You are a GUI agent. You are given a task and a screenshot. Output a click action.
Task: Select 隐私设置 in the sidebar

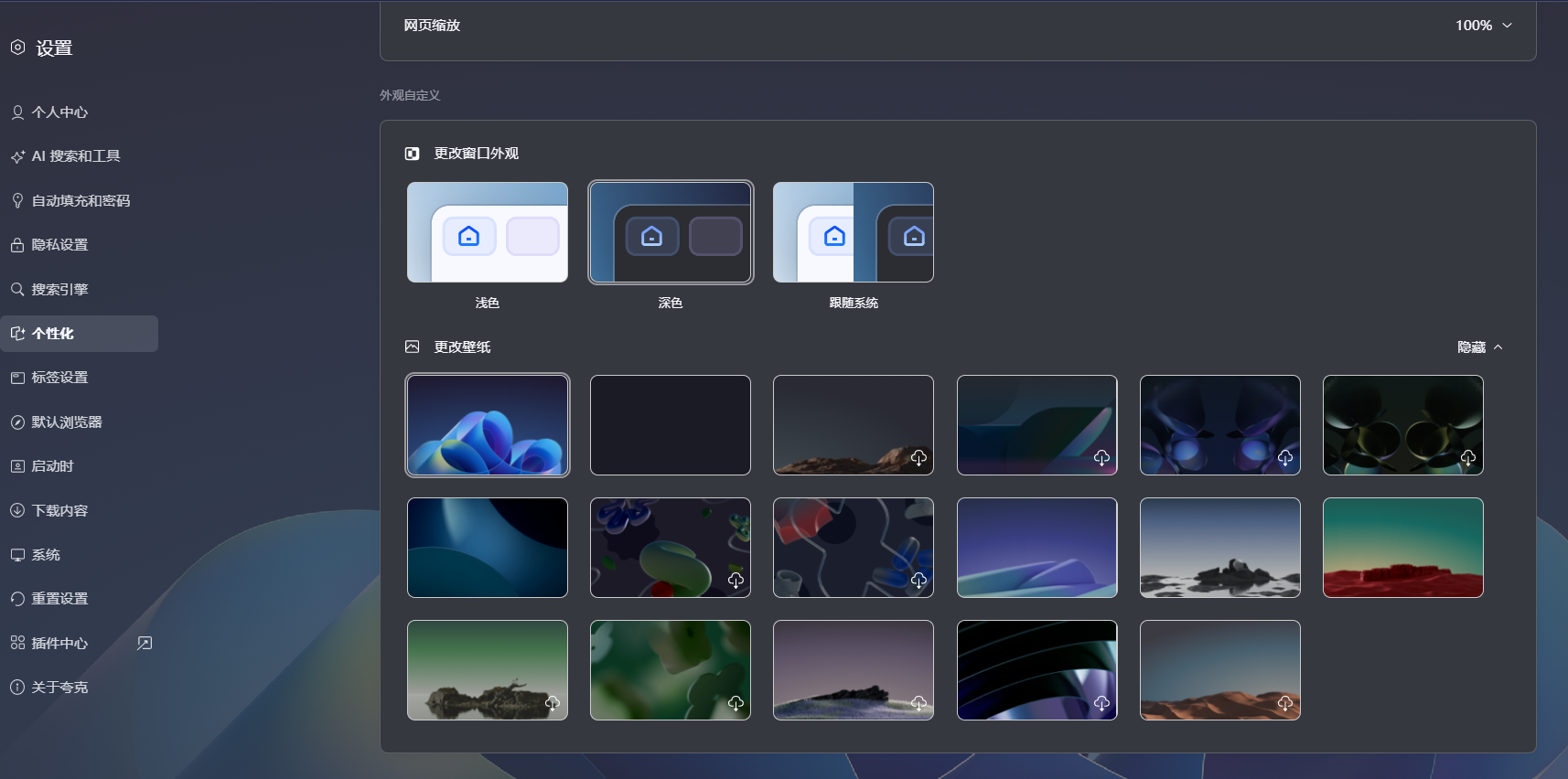(x=80, y=245)
